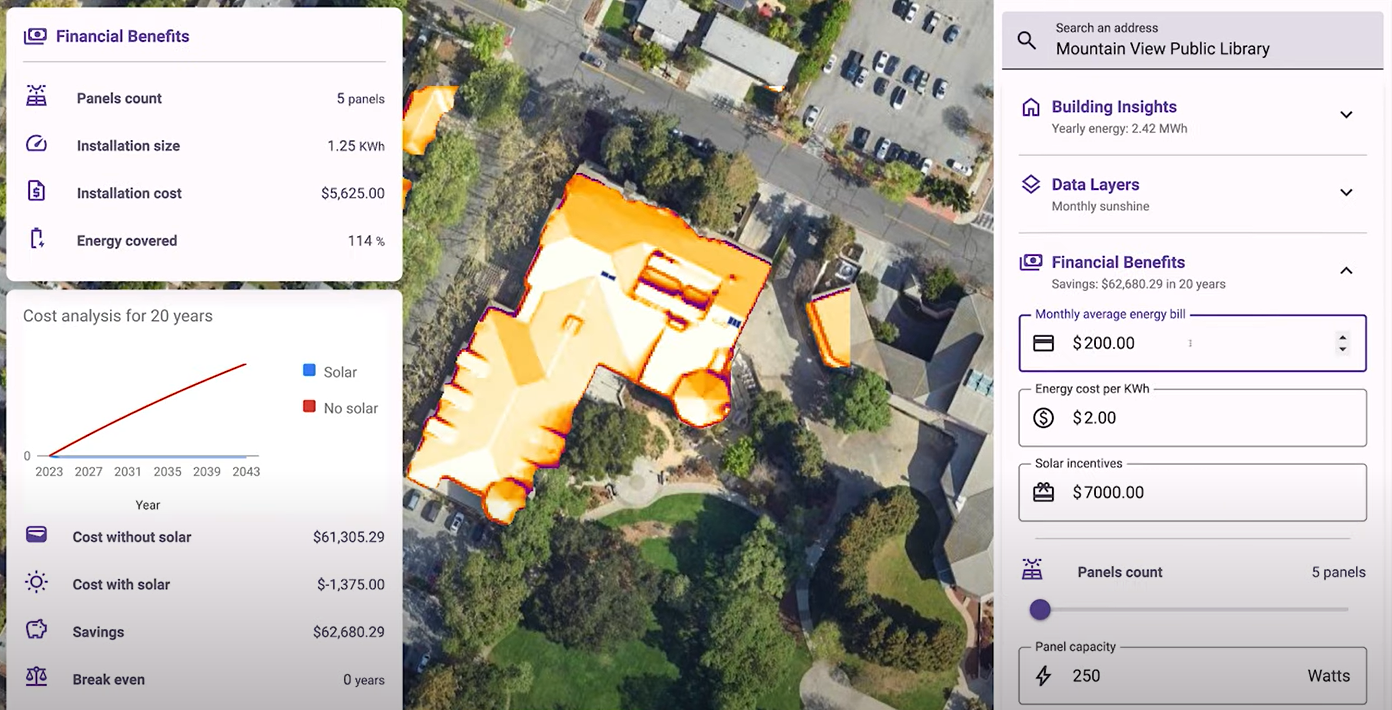Click the piggy bank Savings icon
This screenshot has height=710, width=1392.
click(x=37, y=631)
